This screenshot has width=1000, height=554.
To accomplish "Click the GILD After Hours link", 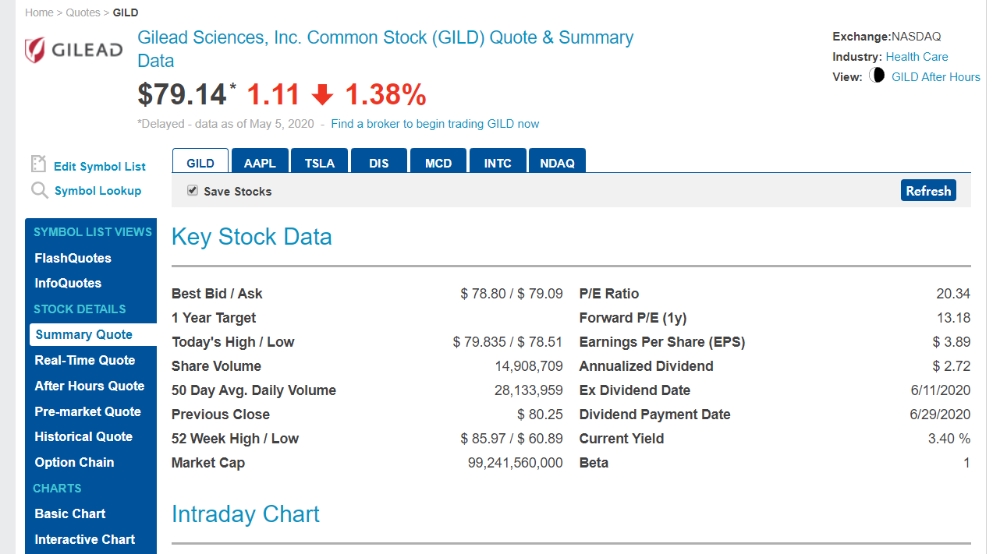I will (x=935, y=77).
